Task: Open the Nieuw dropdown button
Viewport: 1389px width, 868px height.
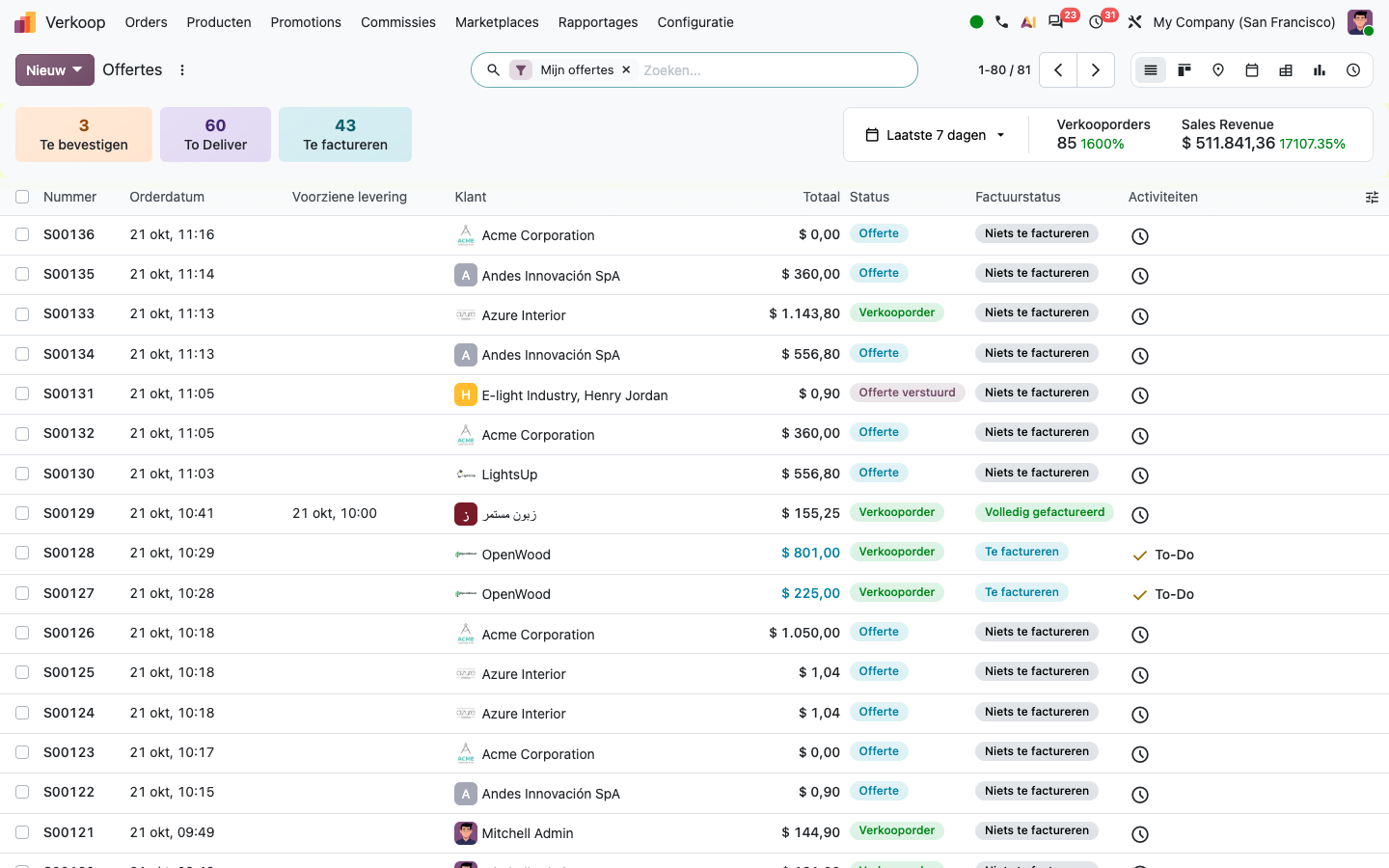Action: (55, 70)
